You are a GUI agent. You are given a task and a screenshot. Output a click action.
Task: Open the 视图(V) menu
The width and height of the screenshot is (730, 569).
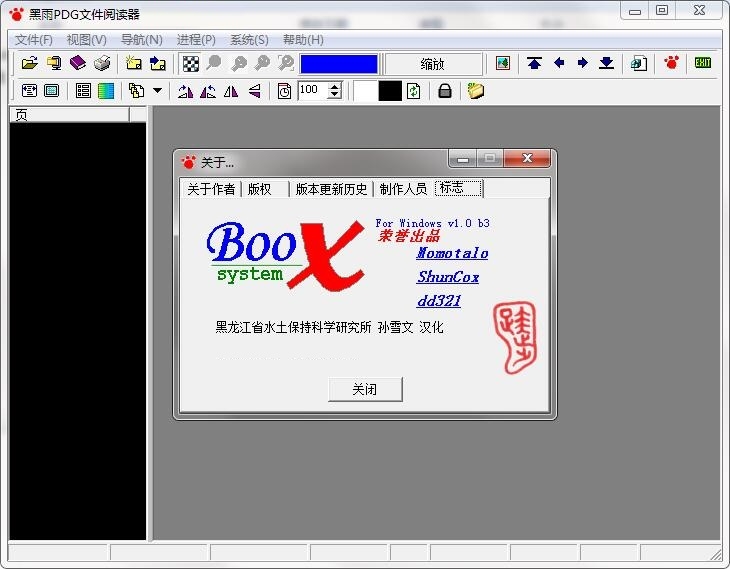pyautogui.click(x=87, y=40)
